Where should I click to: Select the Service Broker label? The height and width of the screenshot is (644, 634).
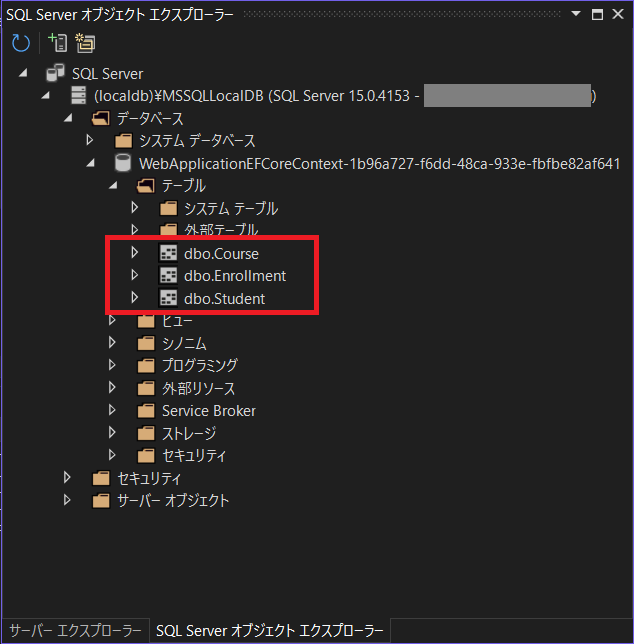pyautogui.click(x=209, y=411)
